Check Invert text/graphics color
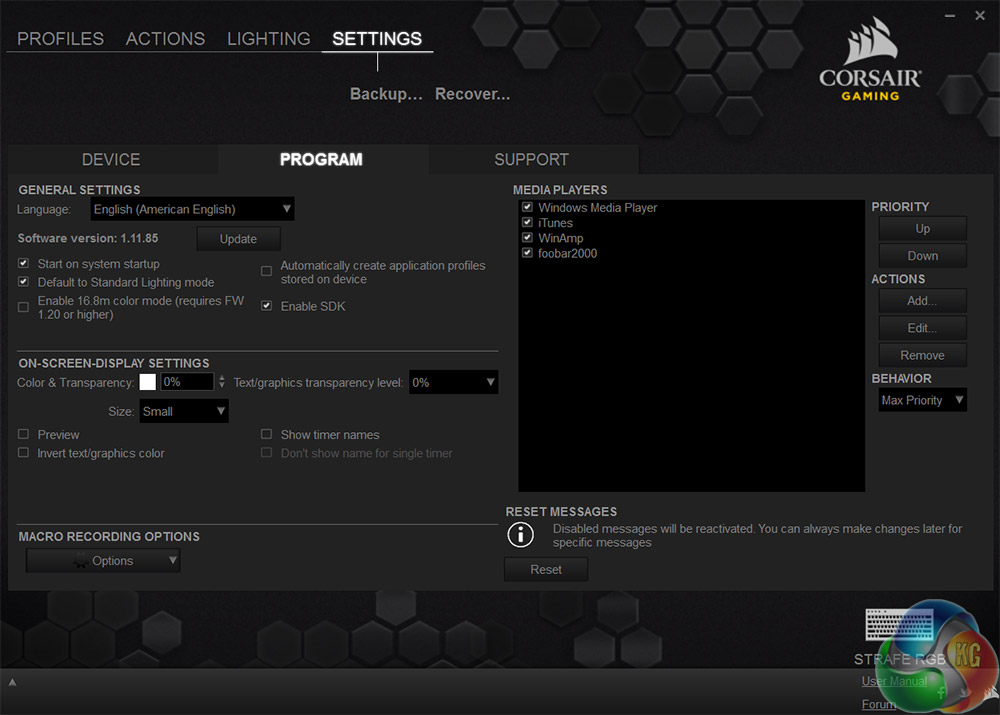 [x=24, y=452]
